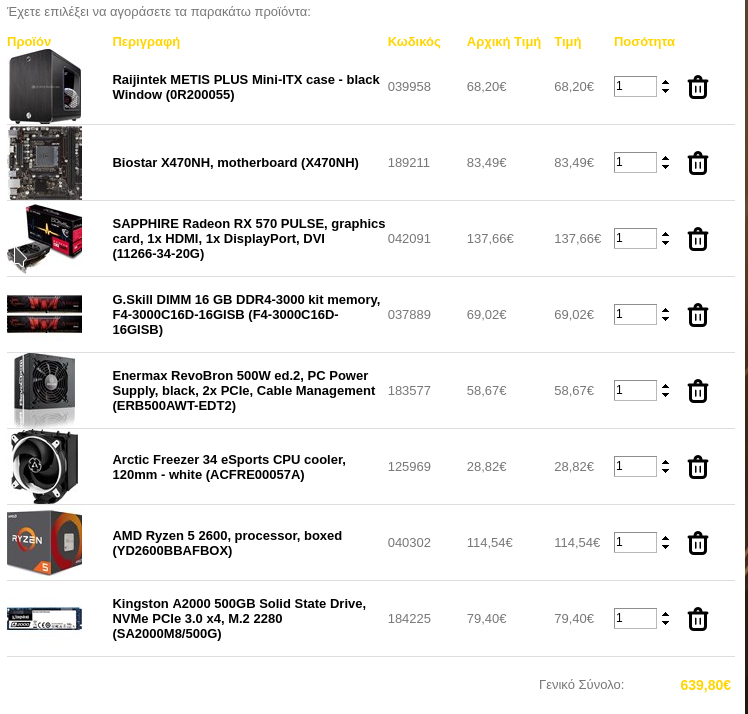Select product code 042091
The height and width of the screenshot is (714, 748).
pyautogui.click(x=409, y=238)
